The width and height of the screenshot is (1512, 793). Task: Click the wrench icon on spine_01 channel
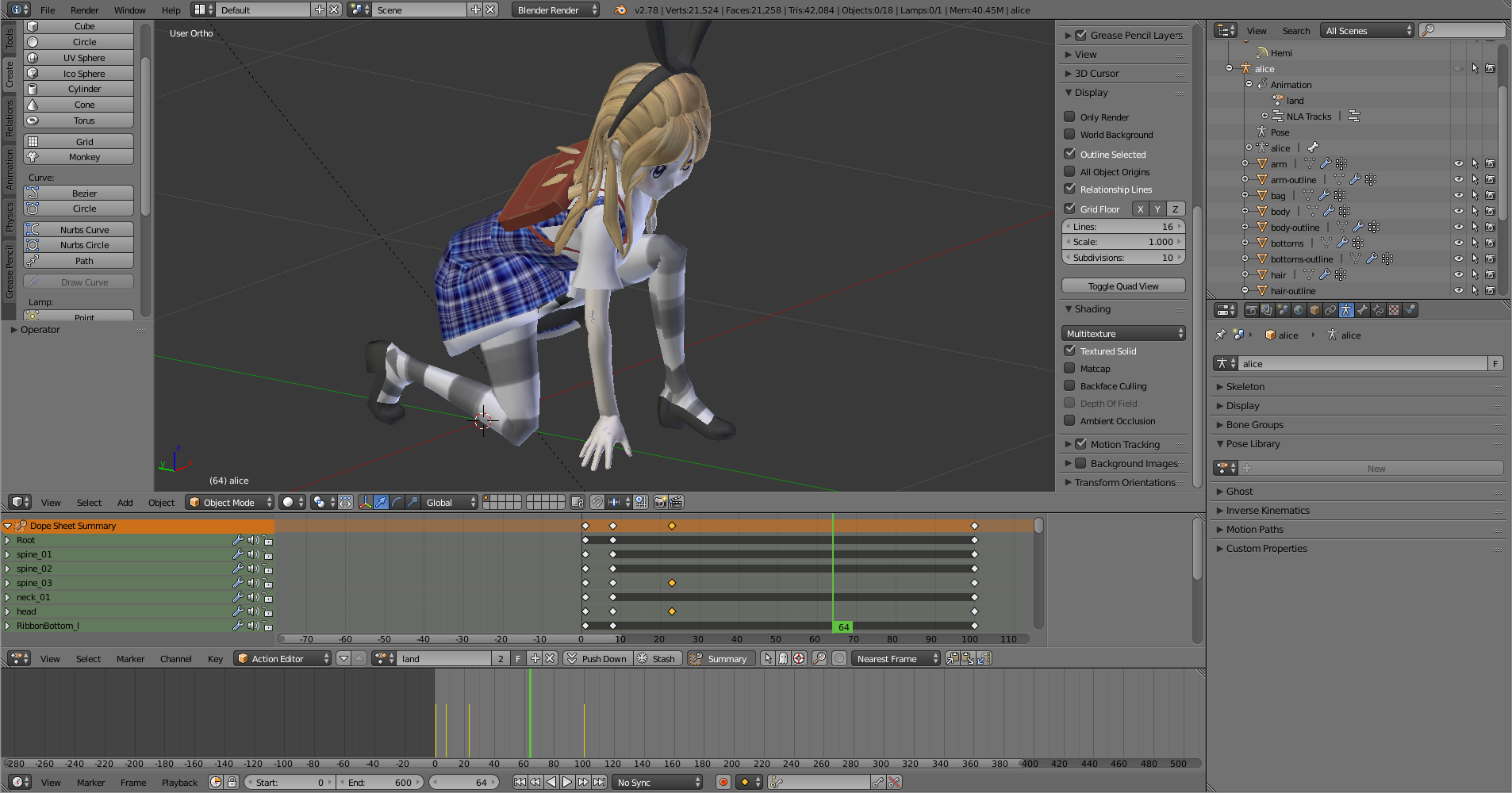(237, 554)
